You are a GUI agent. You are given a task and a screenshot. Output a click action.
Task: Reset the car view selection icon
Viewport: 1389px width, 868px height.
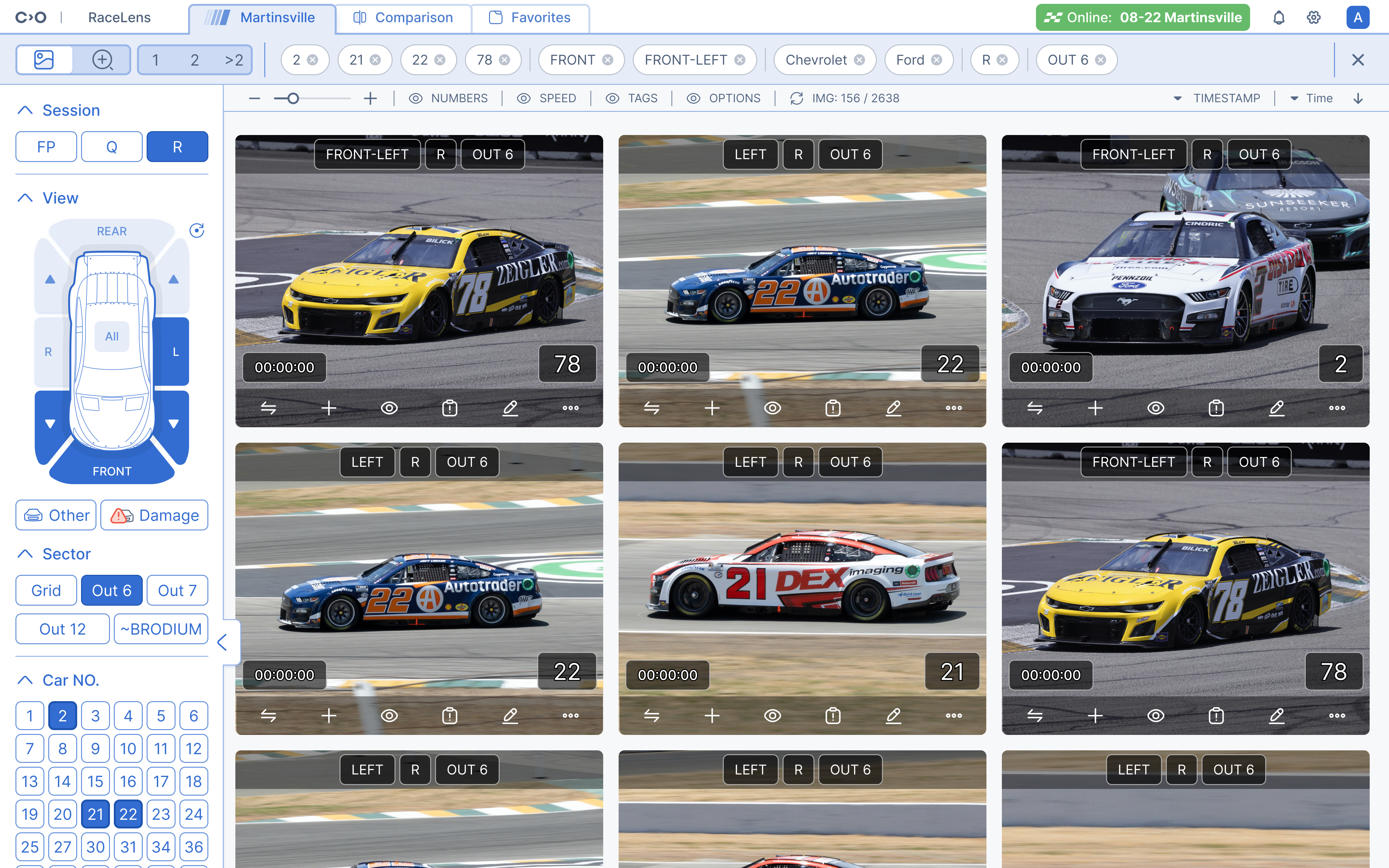(x=197, y=230)
